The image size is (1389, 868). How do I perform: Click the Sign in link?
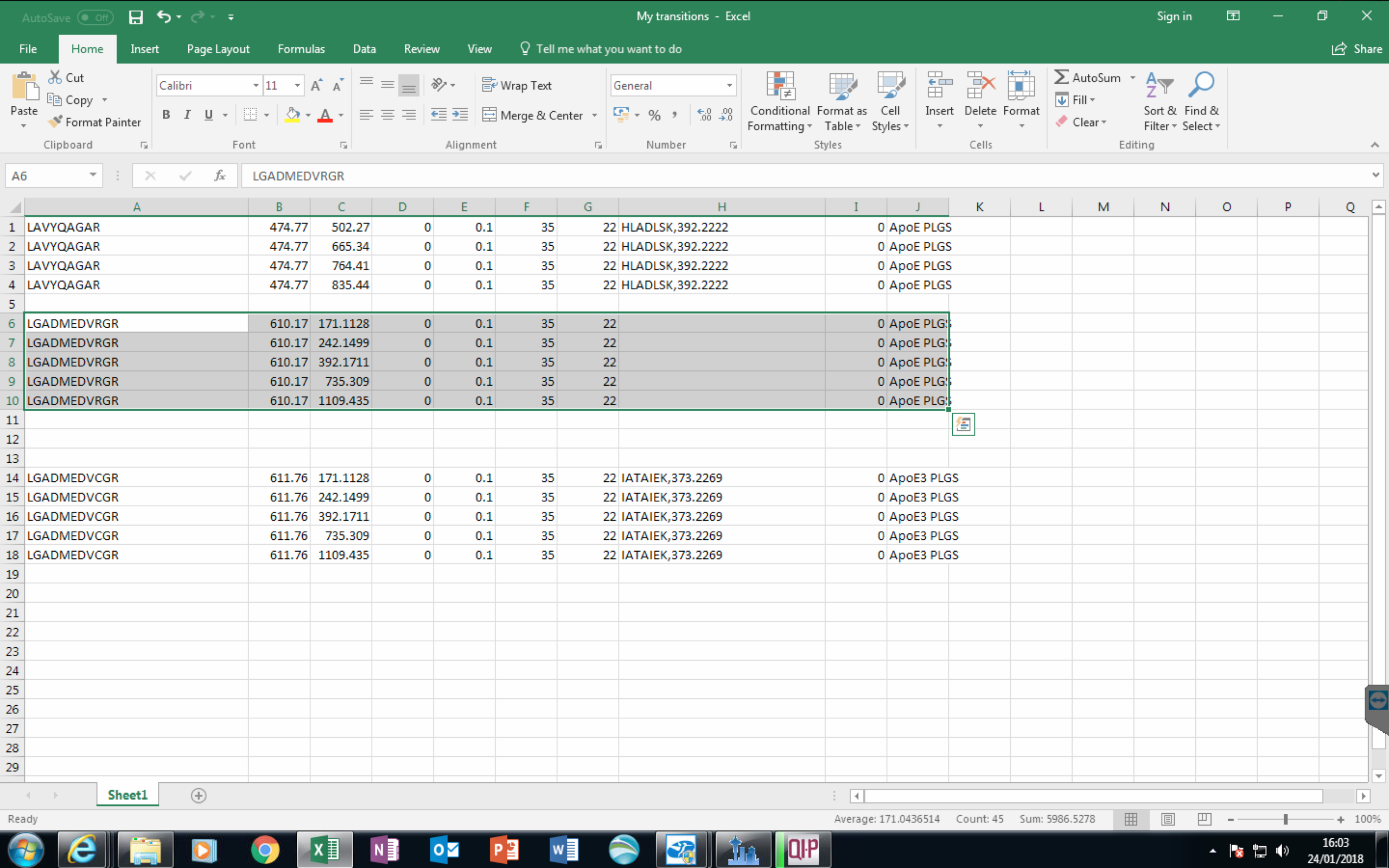coord(1174,16)
